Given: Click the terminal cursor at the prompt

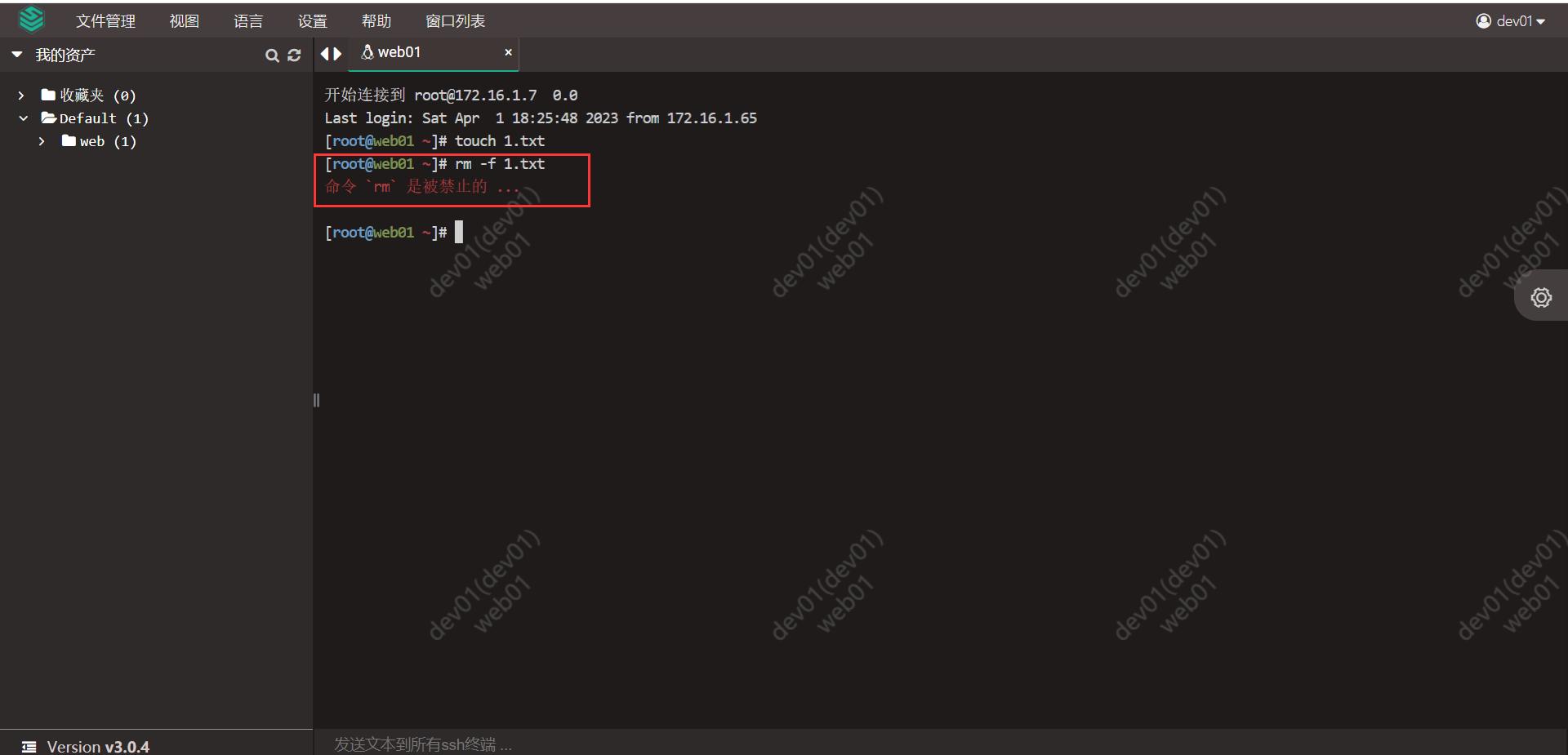Looking at the screenshot, I should 459,232.
